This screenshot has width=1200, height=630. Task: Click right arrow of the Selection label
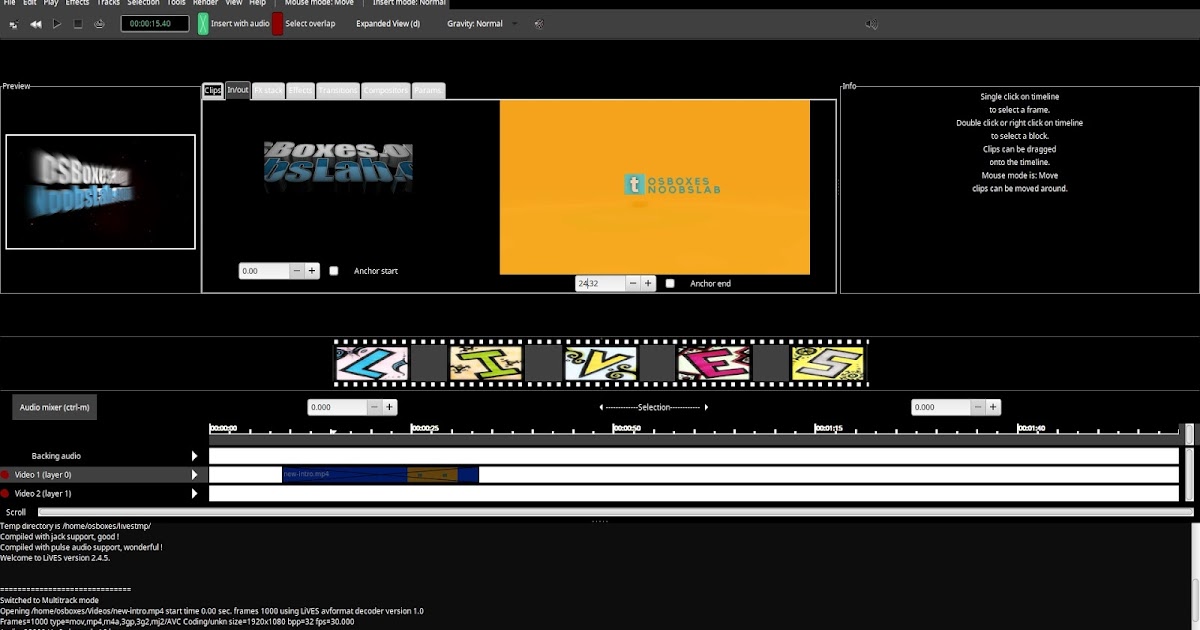pos(706,408)
